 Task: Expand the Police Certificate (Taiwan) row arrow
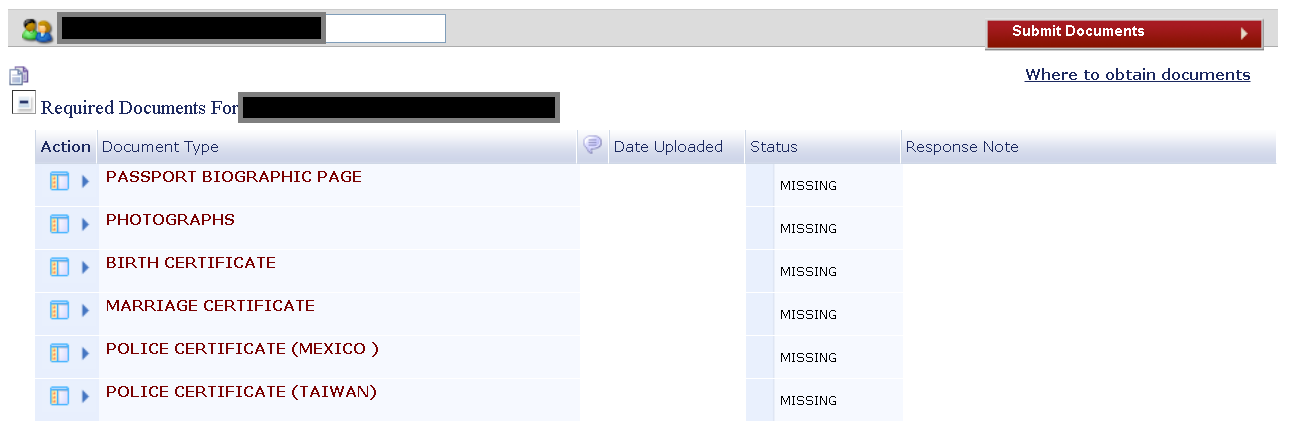point(85,397)
